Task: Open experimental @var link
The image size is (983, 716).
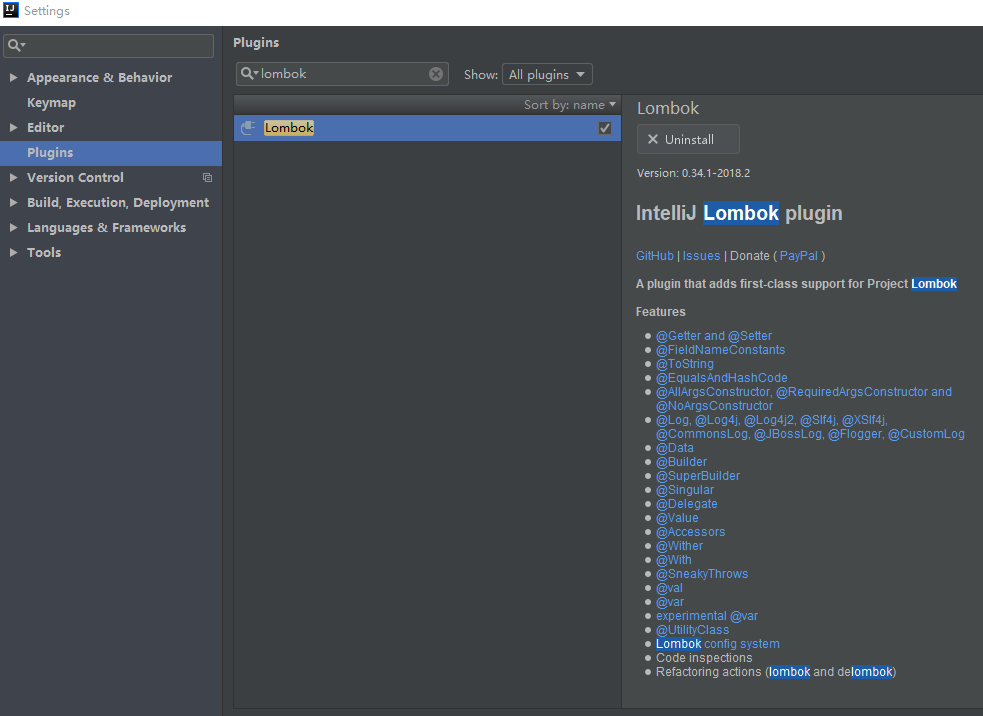Action: [707, 616]
